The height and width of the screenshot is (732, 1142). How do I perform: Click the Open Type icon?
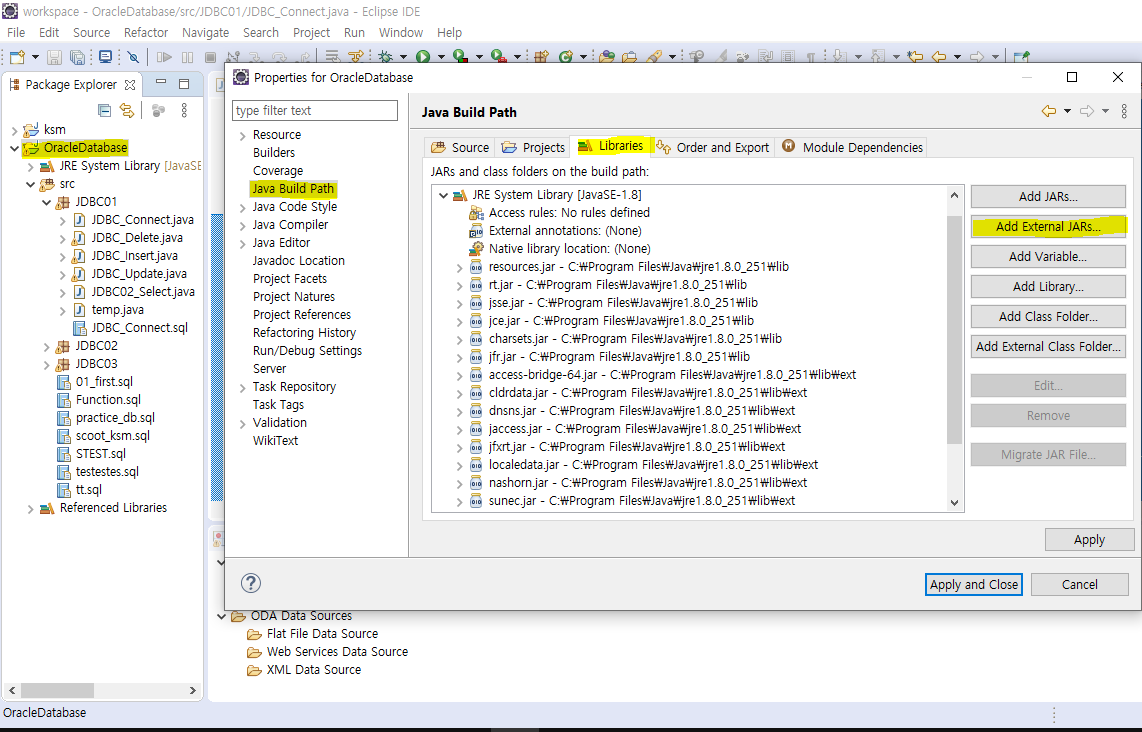(607, 57)
